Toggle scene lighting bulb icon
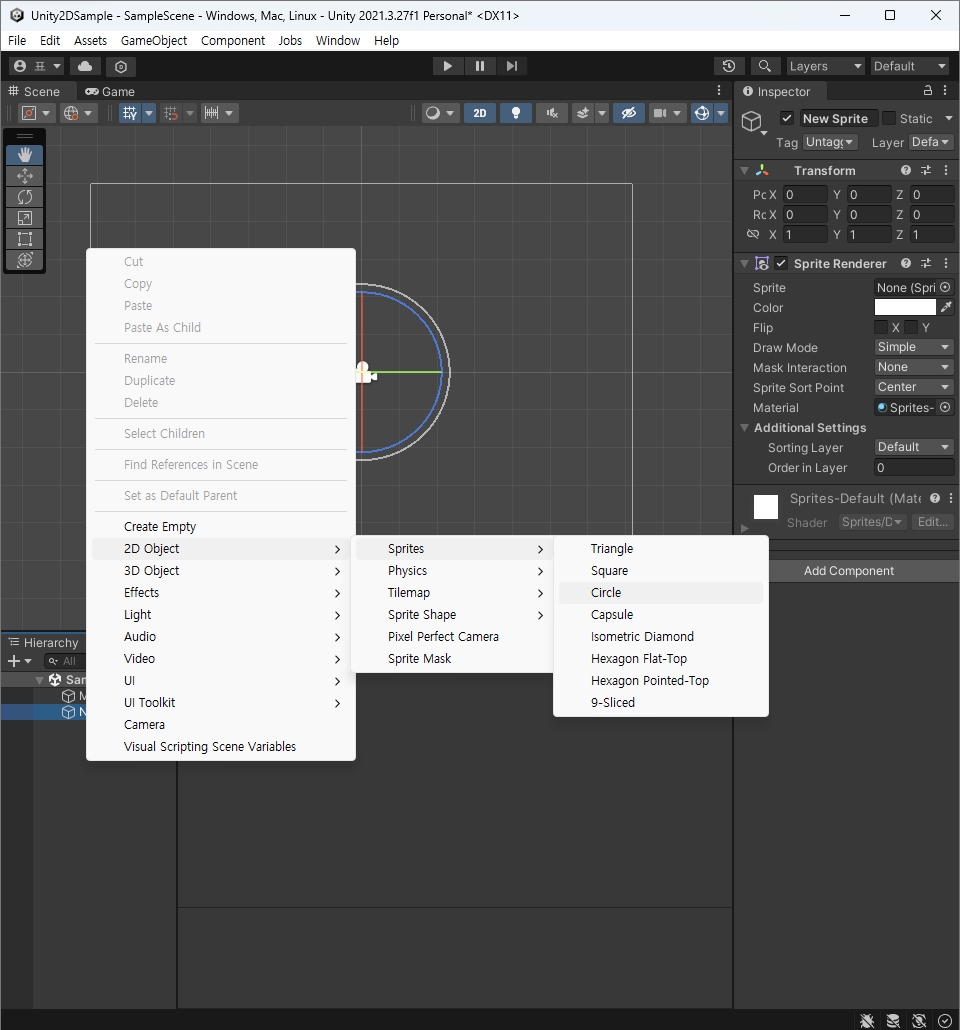The height and width of the screenshot is (1030, 960). point(516,113)
